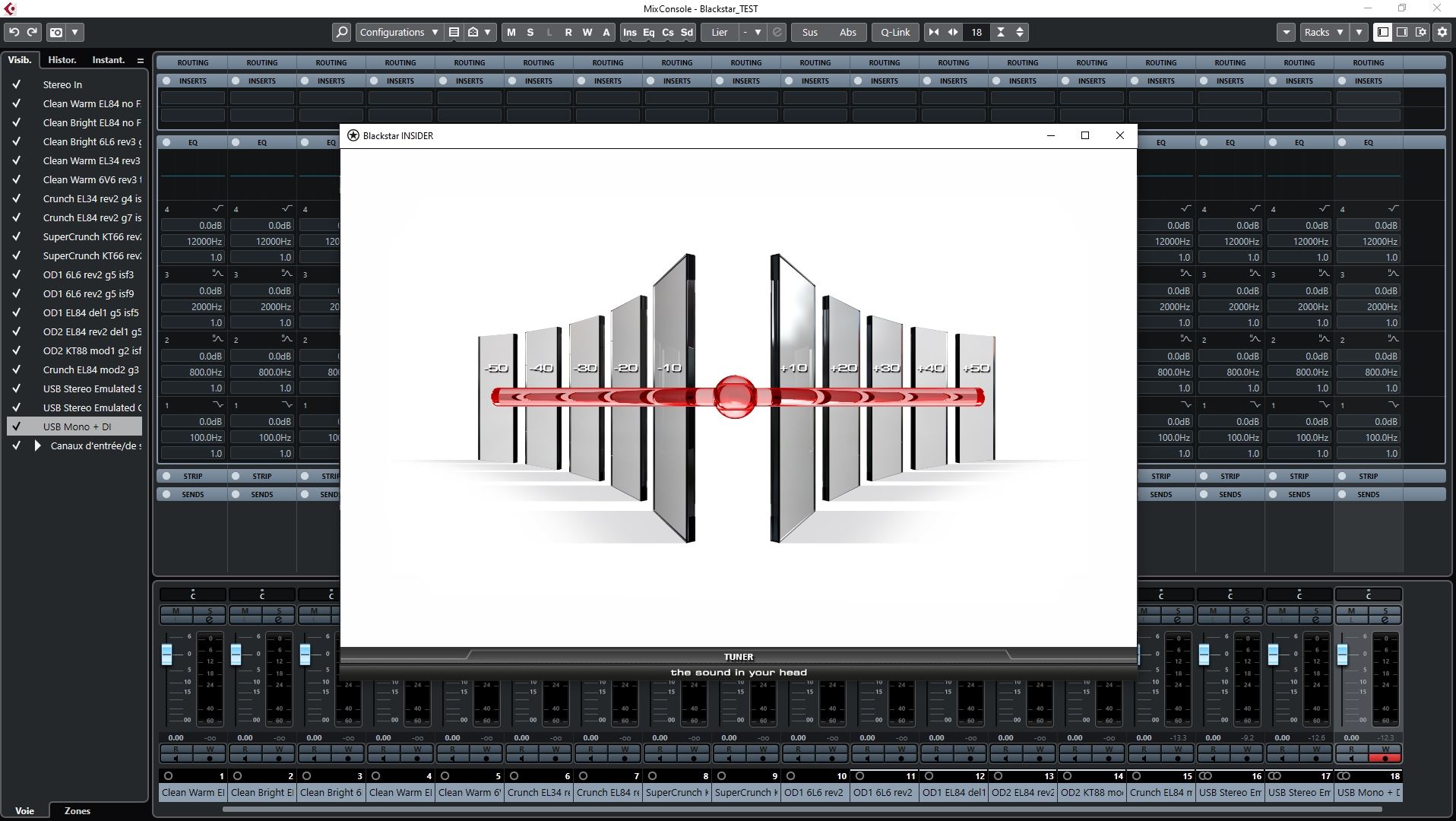
Task: Click the Lier link button
Action: pyautogui.click(x=720, y=32)
